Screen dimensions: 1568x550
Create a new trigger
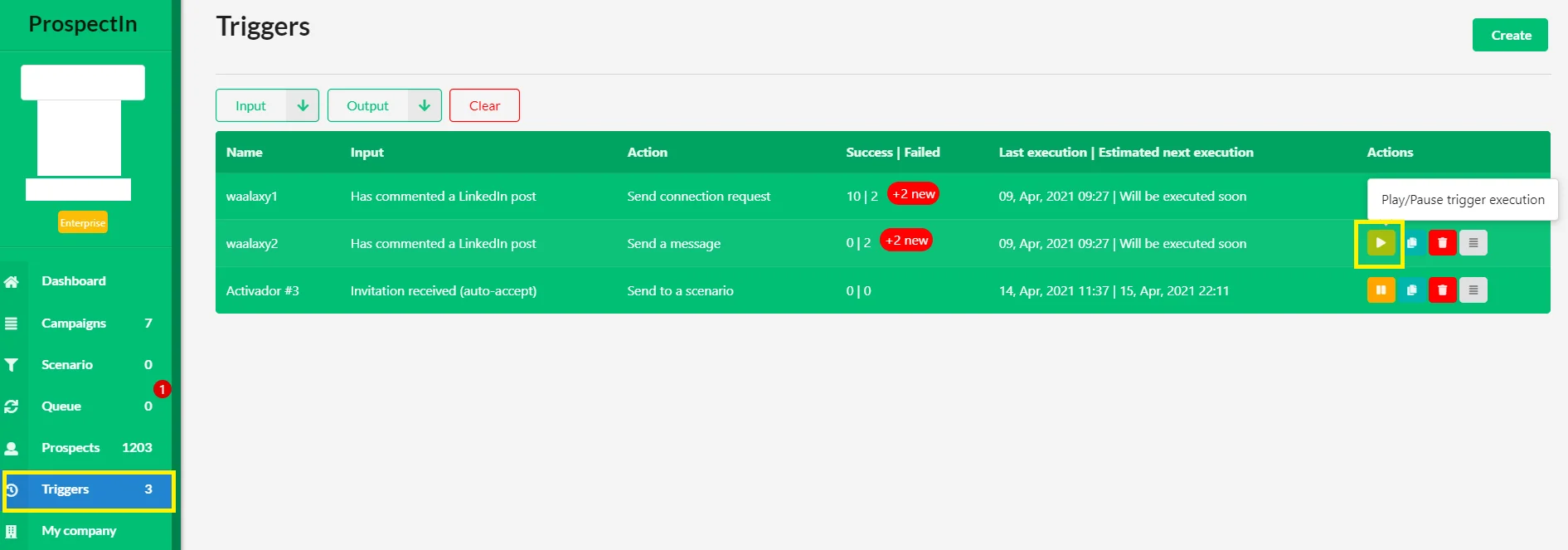click(1510, 35)
